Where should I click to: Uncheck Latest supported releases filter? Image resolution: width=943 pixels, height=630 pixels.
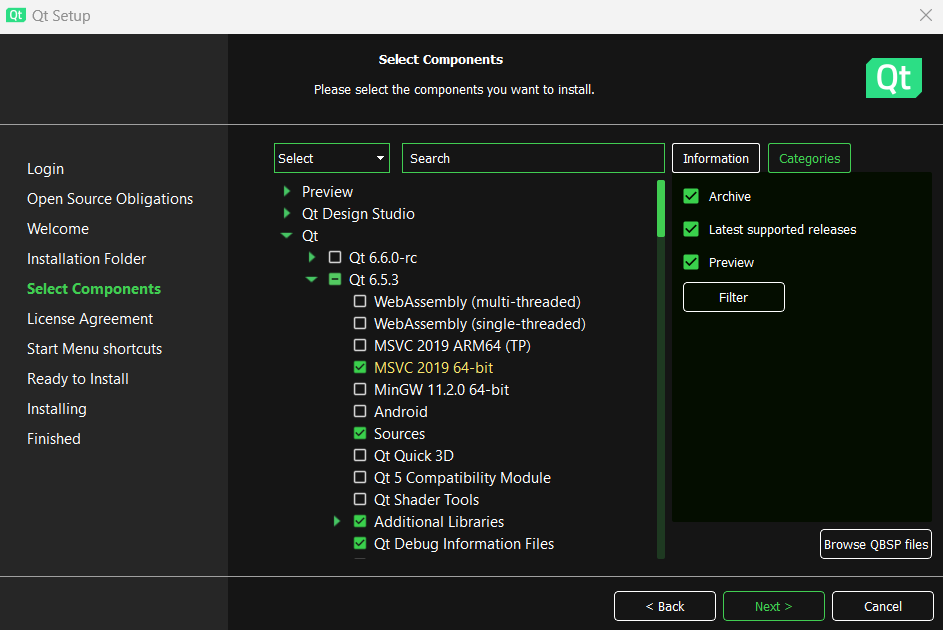click(x=691, y=230)
